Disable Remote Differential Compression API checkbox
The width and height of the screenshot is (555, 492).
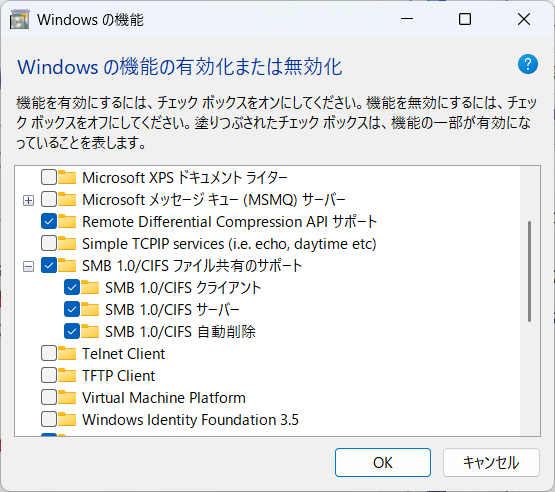(x=48, y=222)
